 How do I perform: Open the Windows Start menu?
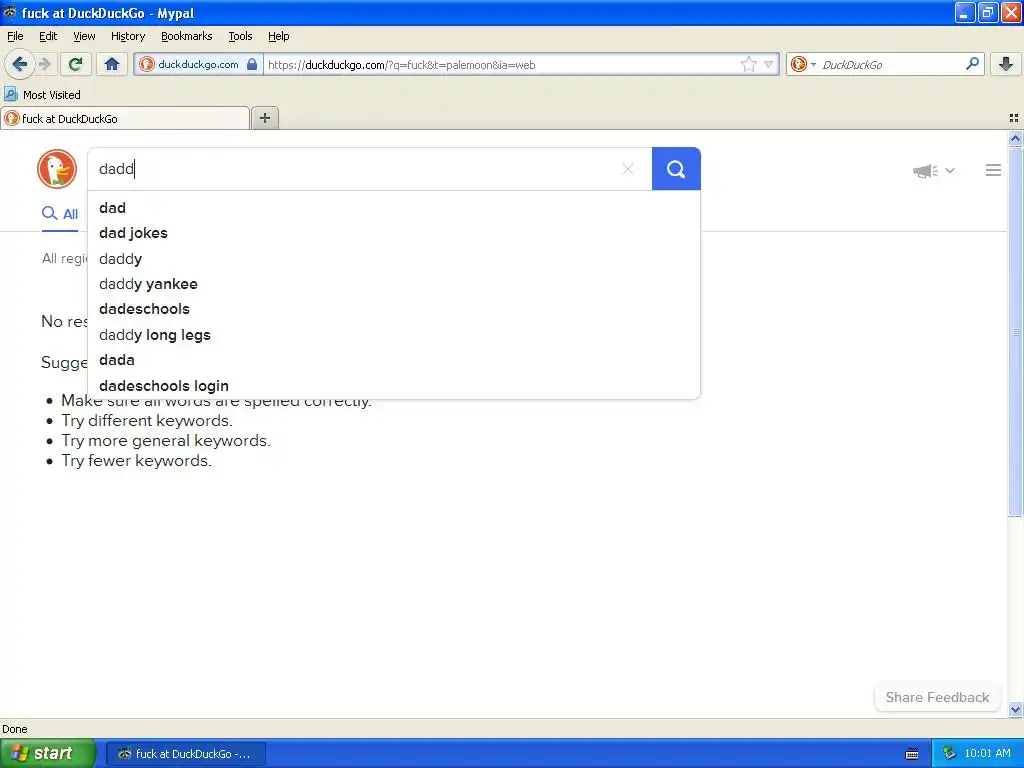coord(47,754)
